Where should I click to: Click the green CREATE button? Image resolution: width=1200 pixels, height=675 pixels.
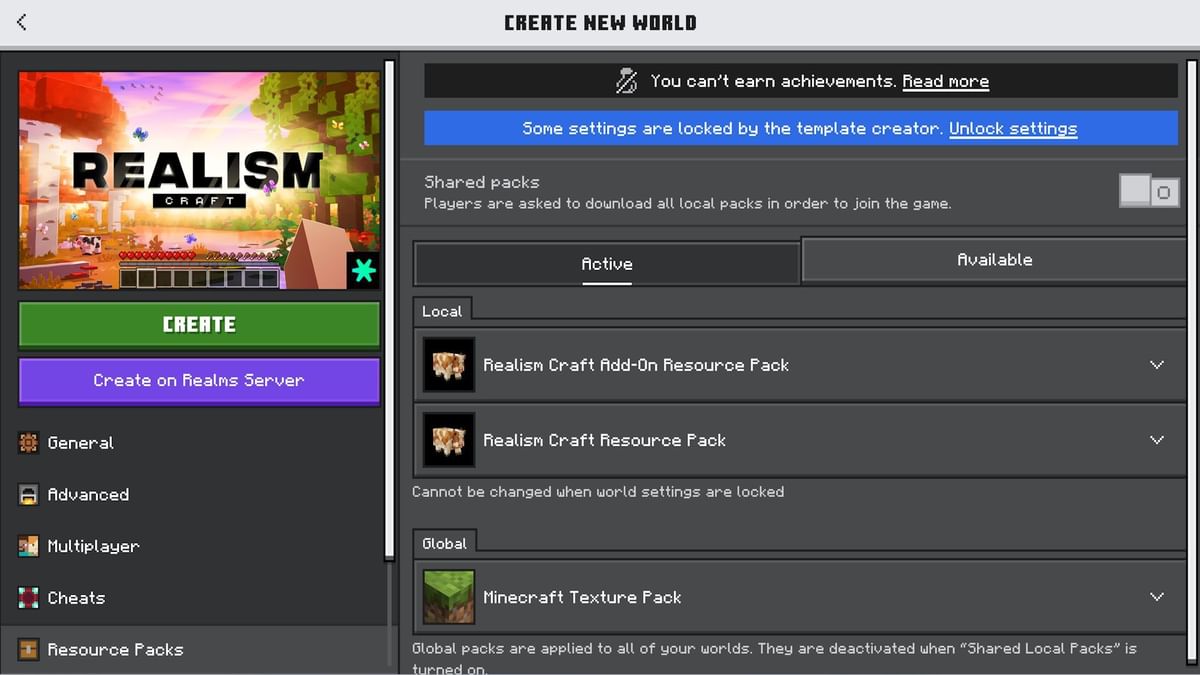pos(198,324)
